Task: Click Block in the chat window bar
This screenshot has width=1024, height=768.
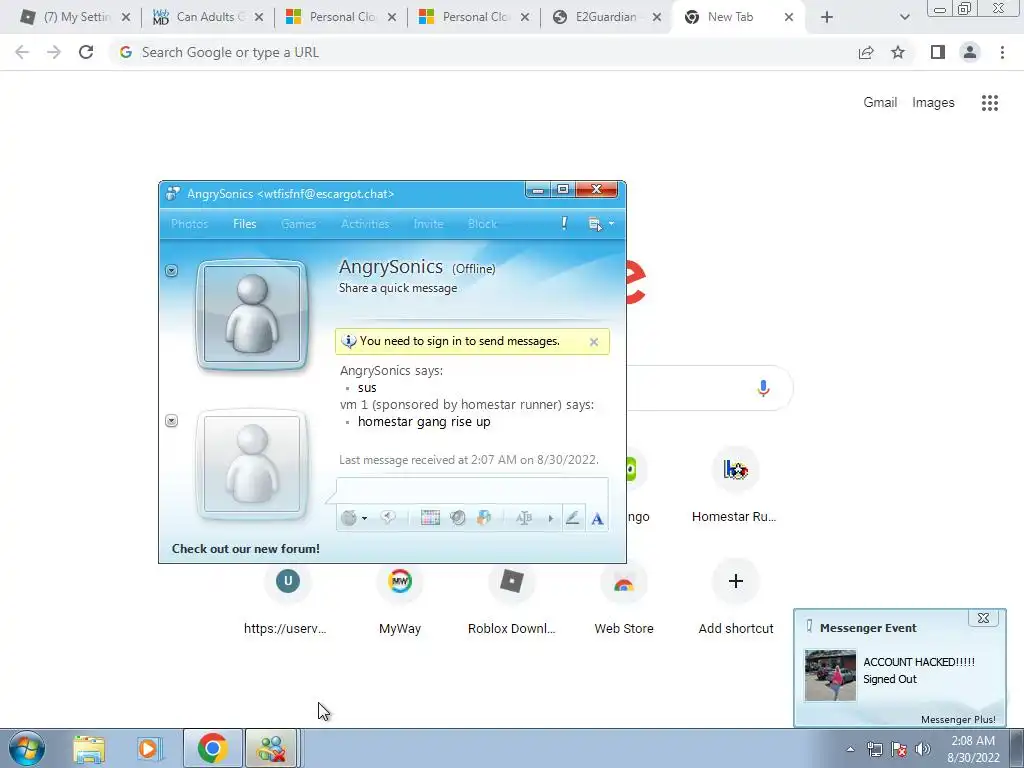Action: click(483, 224)
